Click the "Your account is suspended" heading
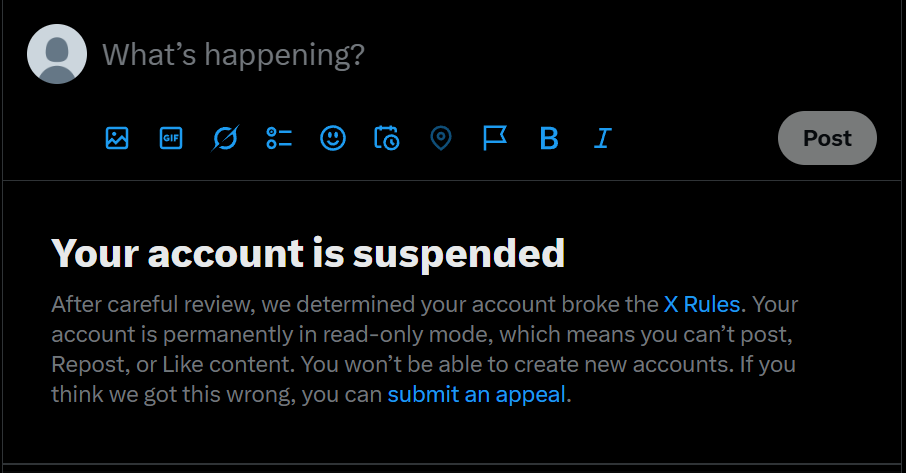The image size is (906, 473). pyautogui.click(x=308, y=253)
